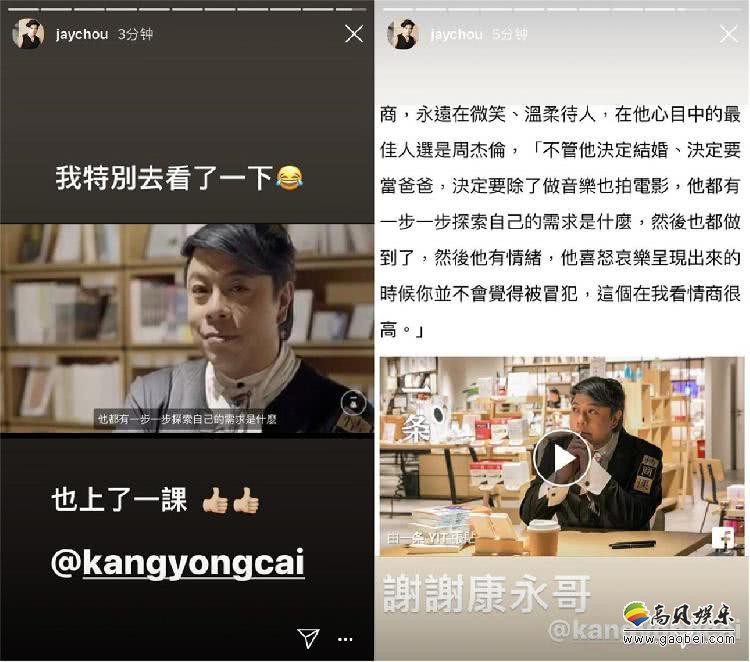Play the embedded bookstore video
This screenshot has height=662, width=750.
(562, 458)
